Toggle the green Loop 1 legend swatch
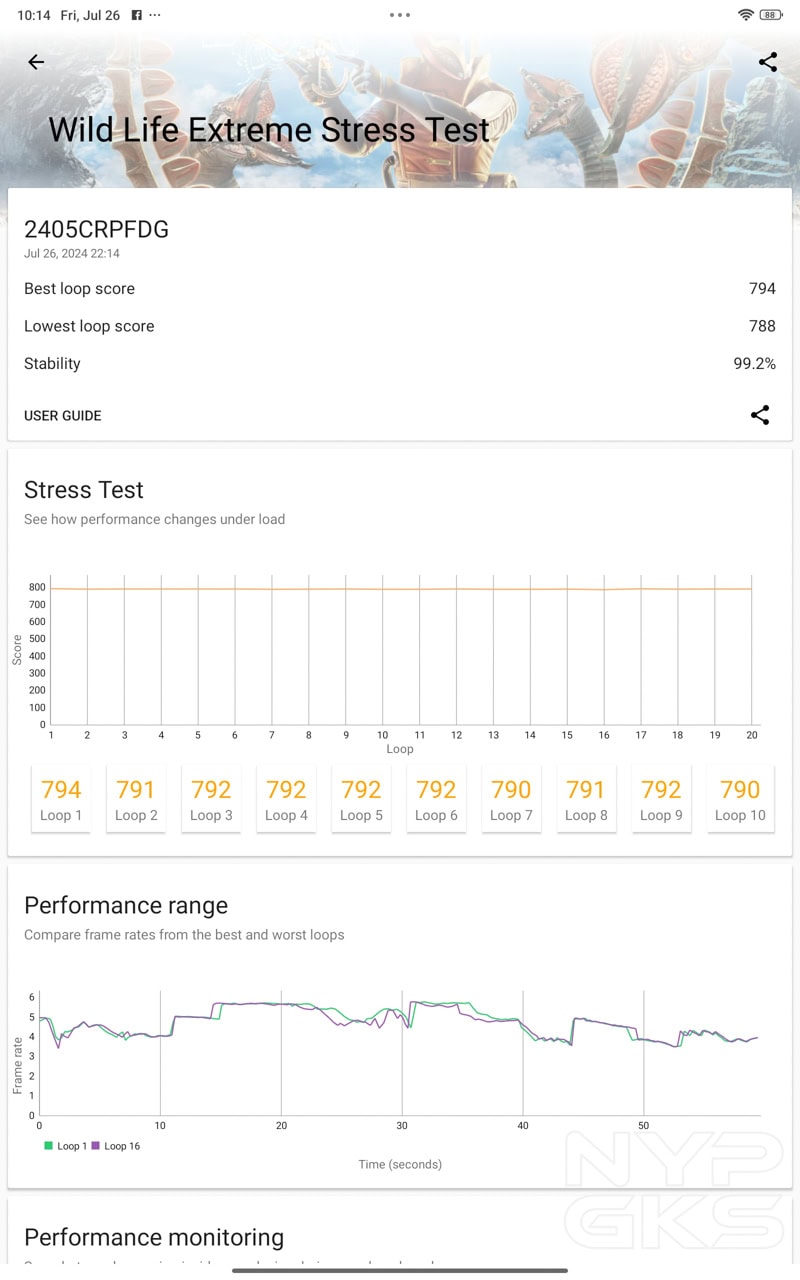 pos(48,1146)
